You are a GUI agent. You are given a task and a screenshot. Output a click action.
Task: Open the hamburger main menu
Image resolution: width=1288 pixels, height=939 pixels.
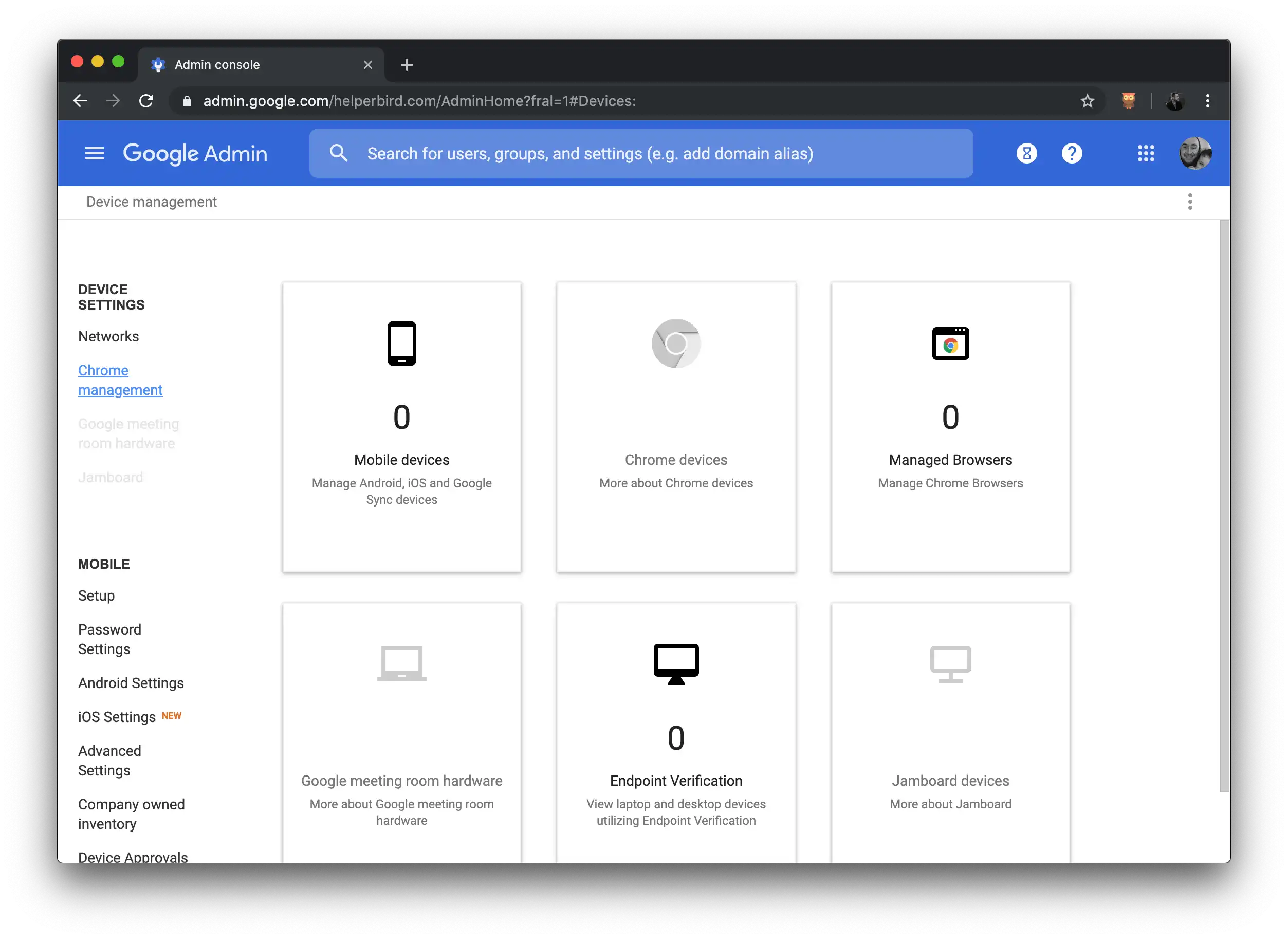pyautogui.click(x=95, y=153)
